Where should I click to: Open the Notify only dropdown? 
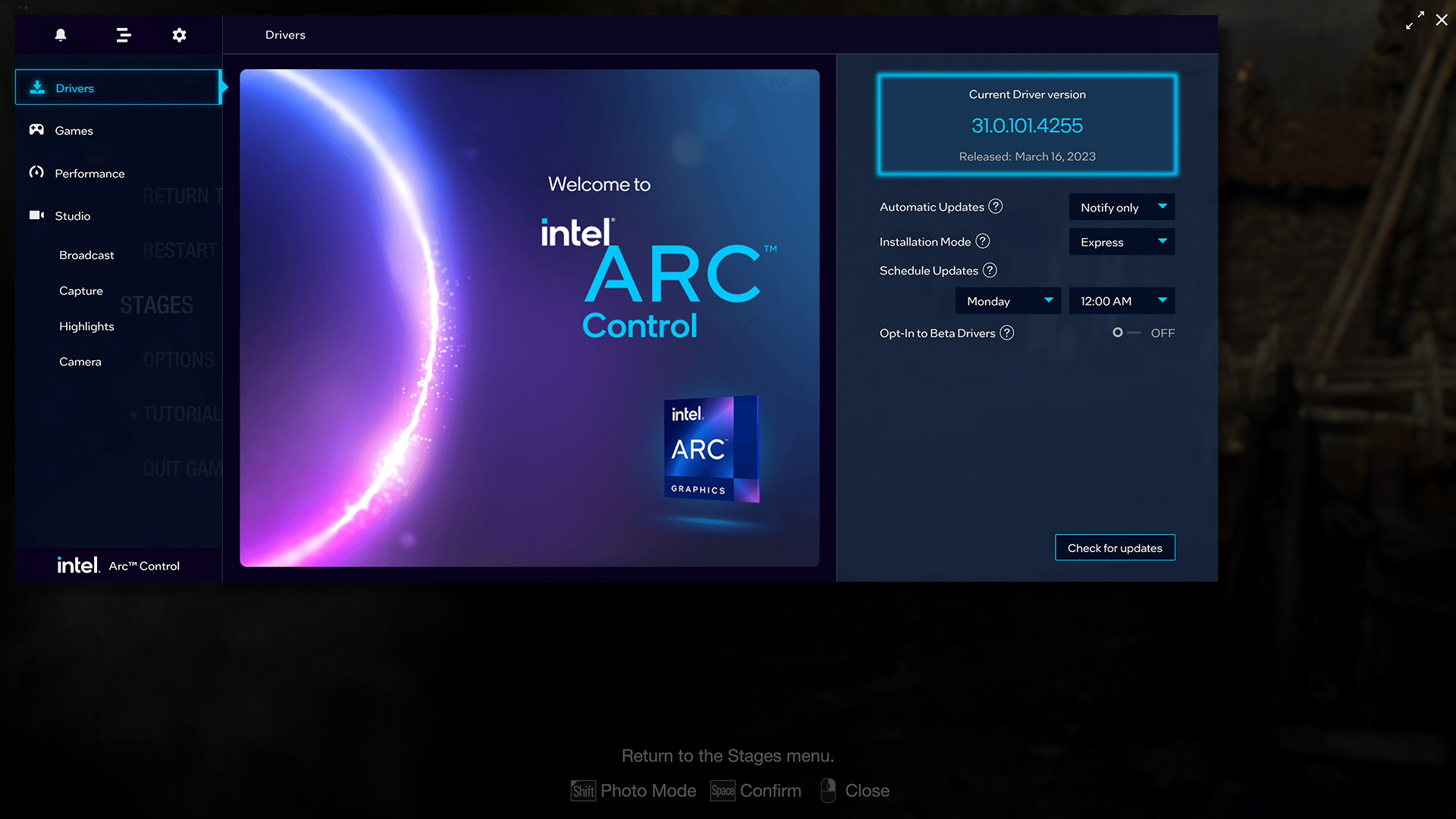(1122, 207)
